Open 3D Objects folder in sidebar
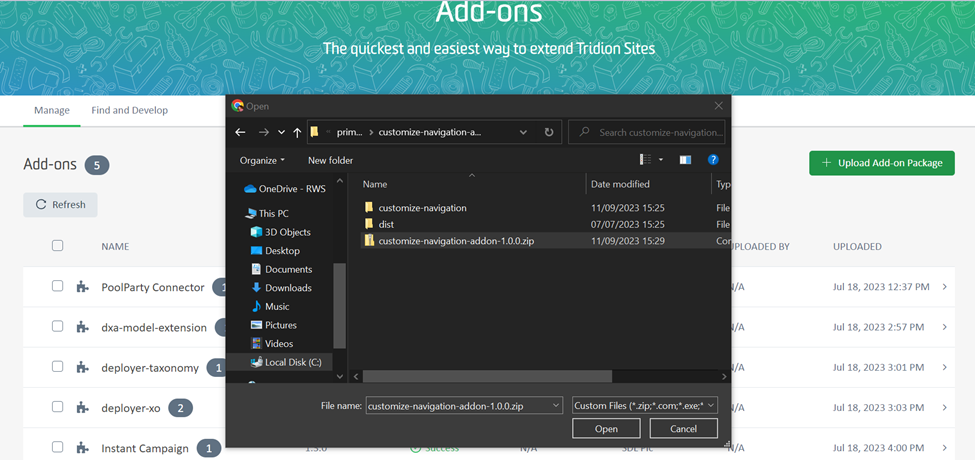The image size is (975, 460). coord(280,232)
